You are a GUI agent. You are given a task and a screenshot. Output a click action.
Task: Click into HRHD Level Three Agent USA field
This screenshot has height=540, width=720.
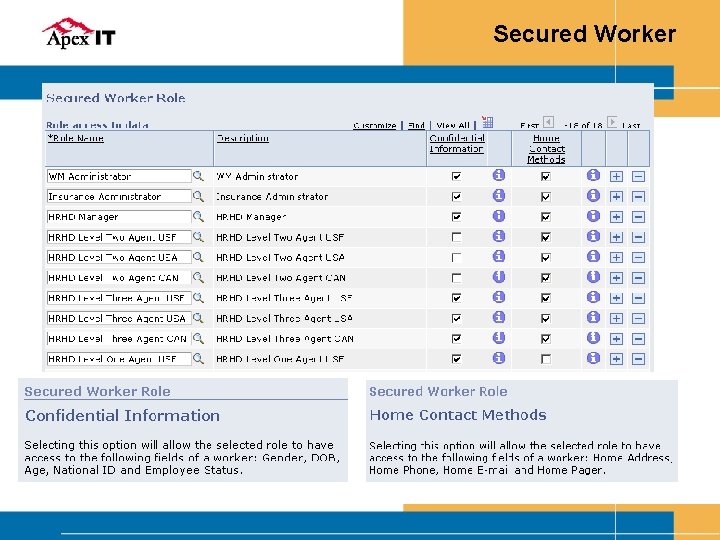[x=119, y=318]
